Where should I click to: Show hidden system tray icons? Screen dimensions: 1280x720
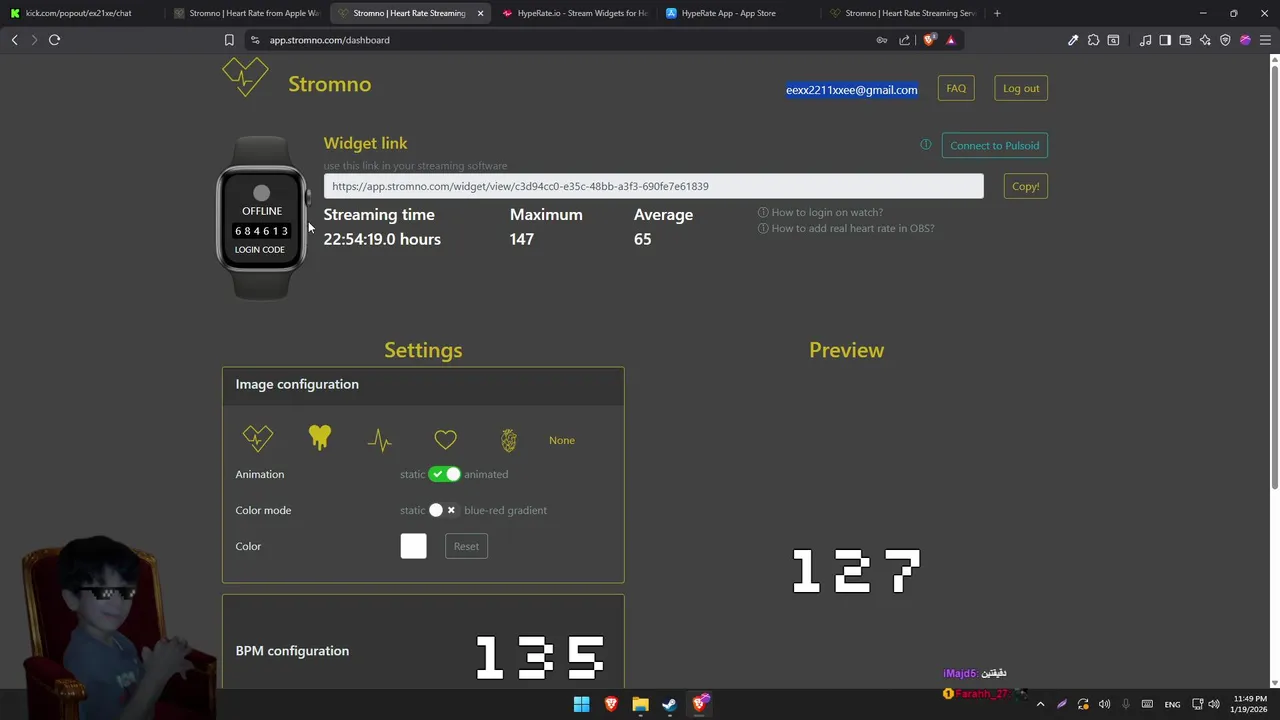click(1040, 704)
